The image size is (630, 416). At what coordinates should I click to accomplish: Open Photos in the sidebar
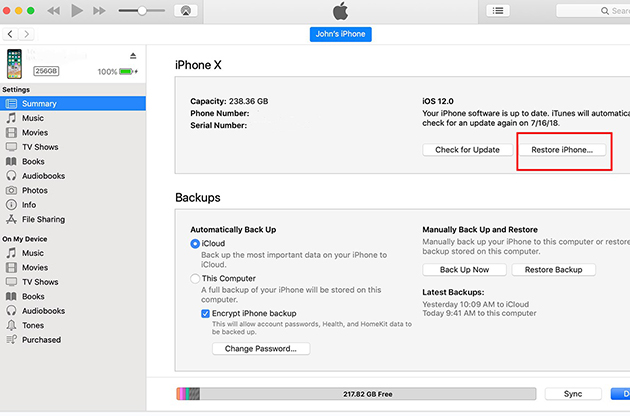point(73,190)
